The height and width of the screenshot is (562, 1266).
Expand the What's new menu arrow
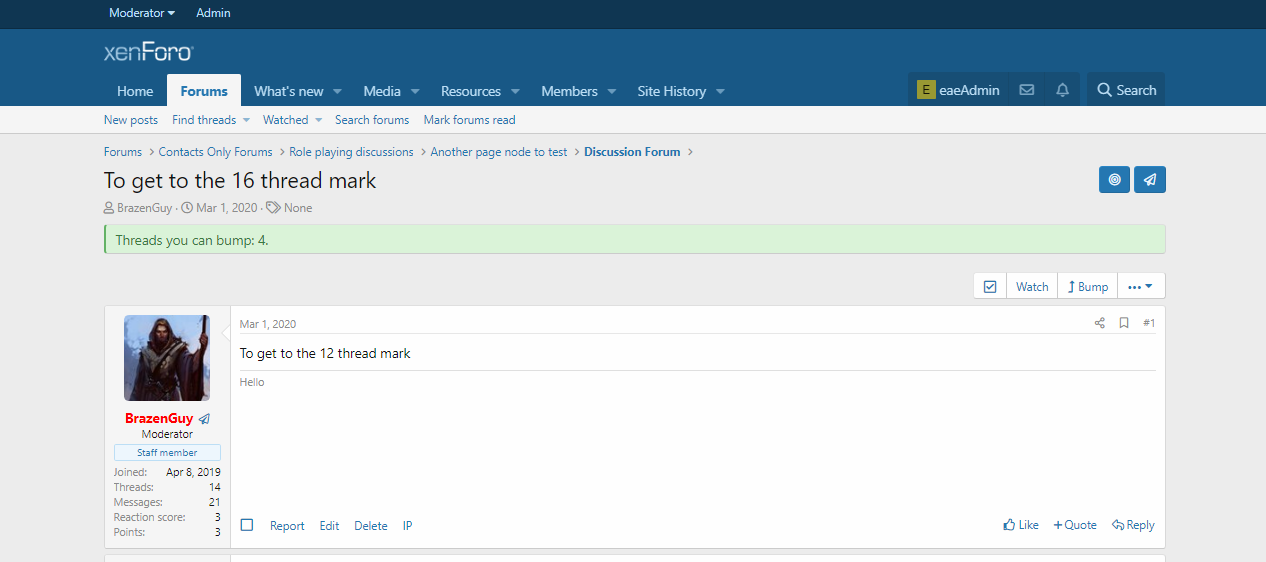(337, 91)
